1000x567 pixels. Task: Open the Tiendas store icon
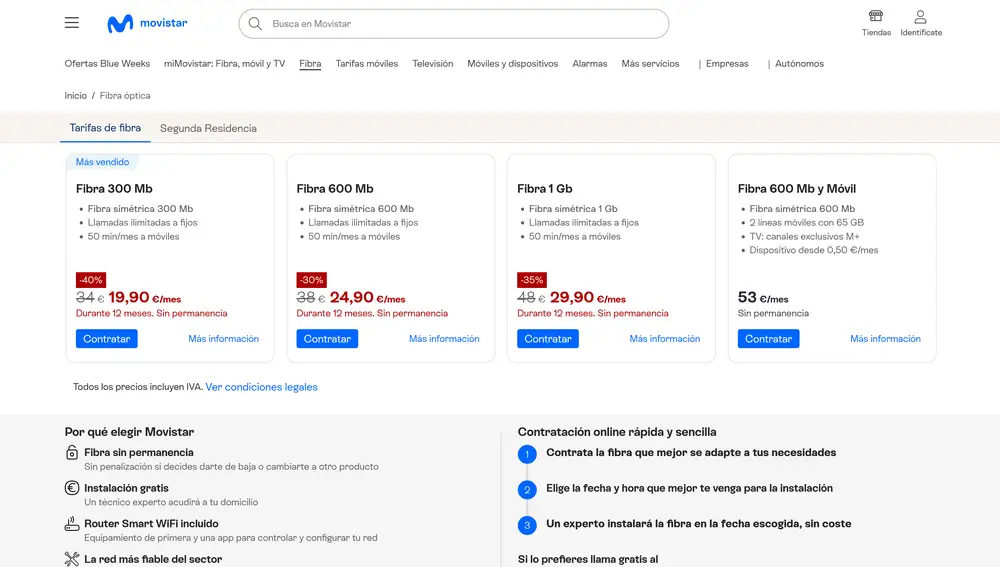[876, 16]
